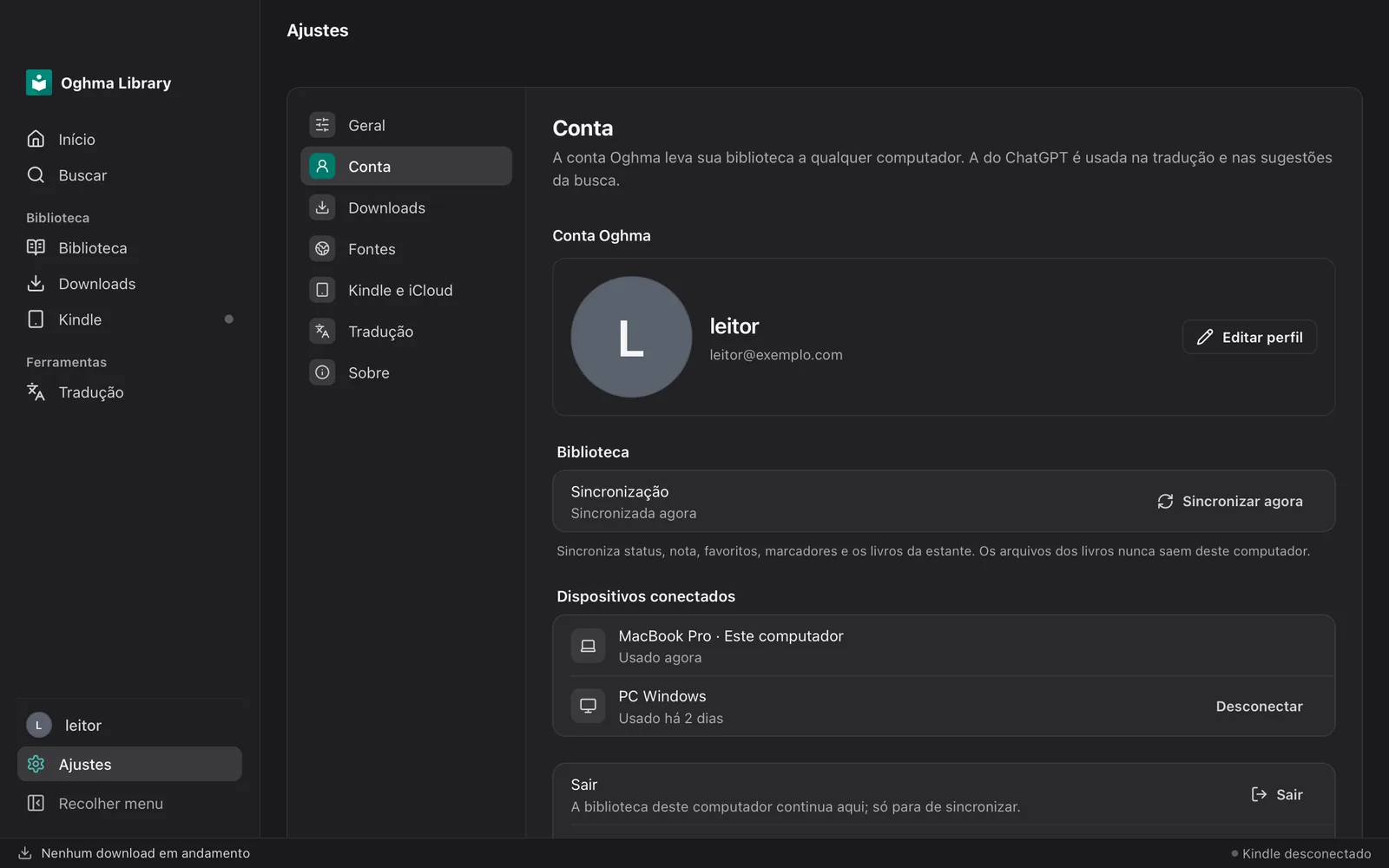Open Biblioteca via its book icon

coord(36,247)
